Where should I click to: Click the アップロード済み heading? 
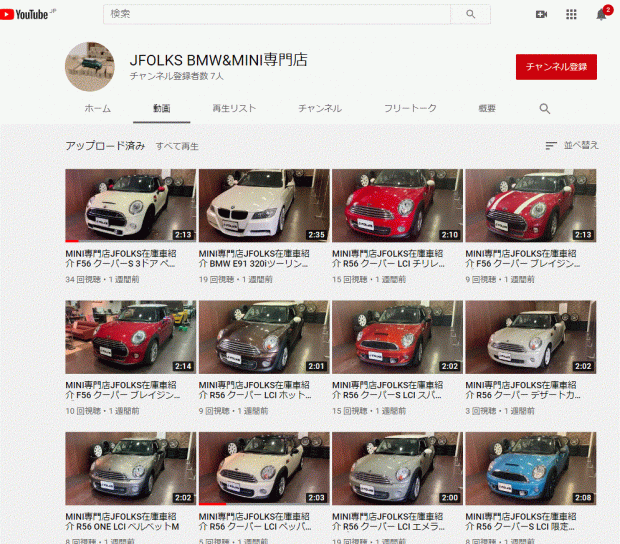tap(106, 146)
